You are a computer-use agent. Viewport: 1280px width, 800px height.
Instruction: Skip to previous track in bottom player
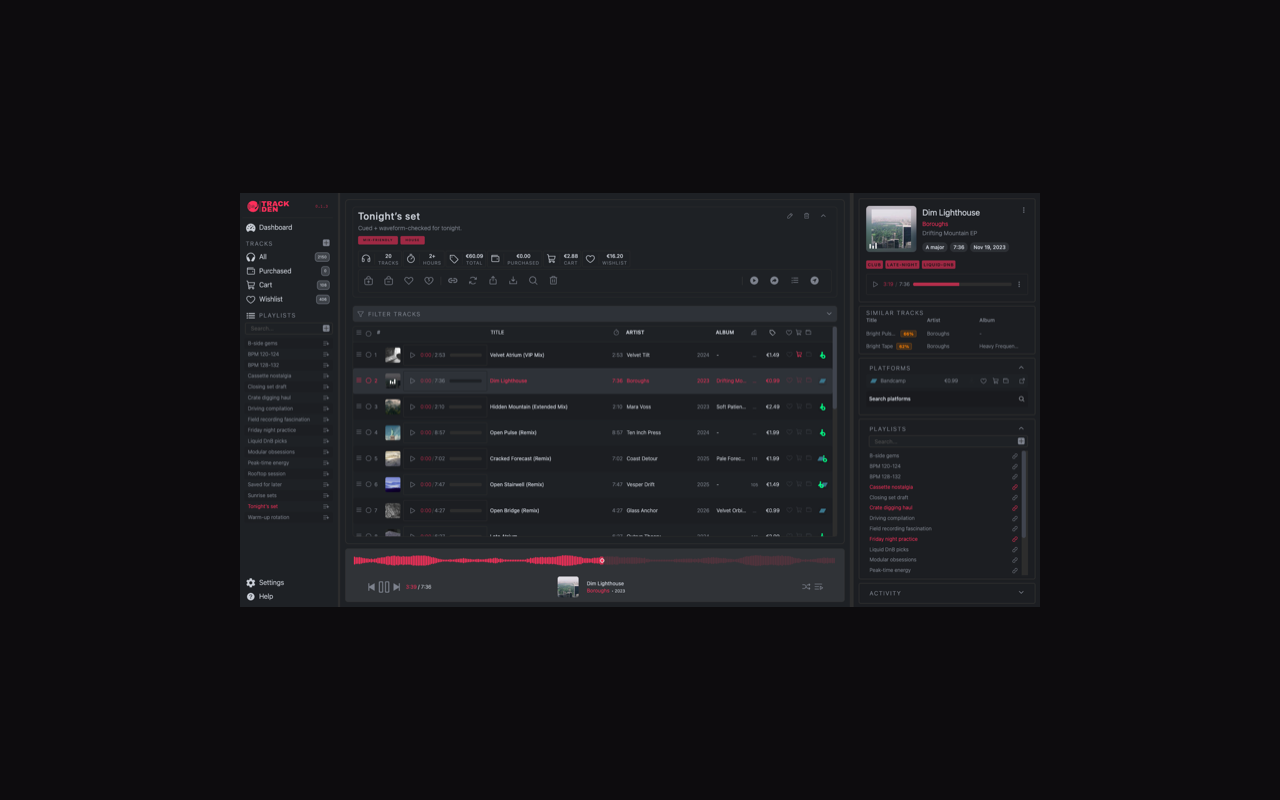click(371, 587)
